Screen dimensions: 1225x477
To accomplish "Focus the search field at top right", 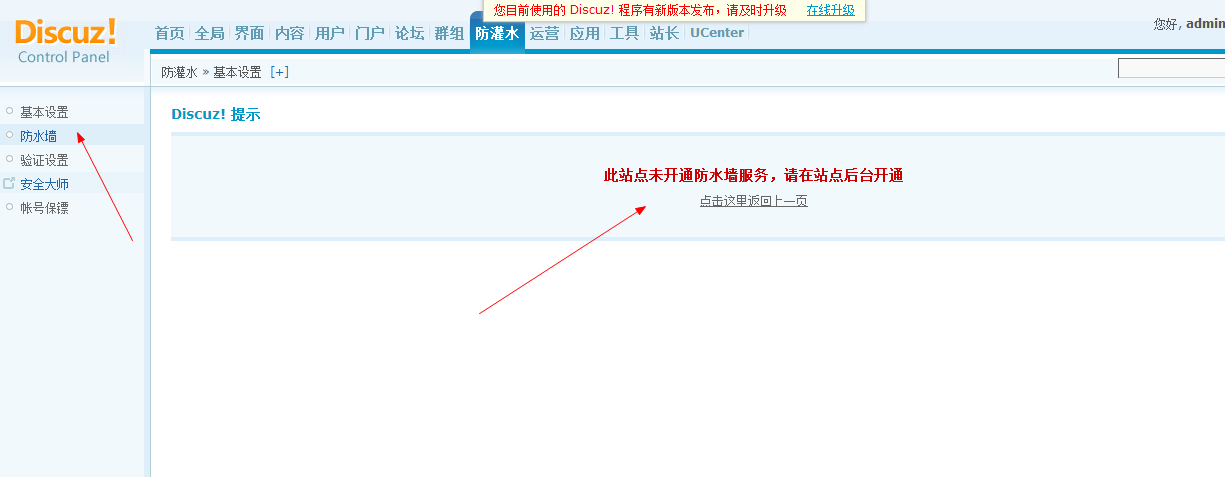I will click(x=1171, y=69).
